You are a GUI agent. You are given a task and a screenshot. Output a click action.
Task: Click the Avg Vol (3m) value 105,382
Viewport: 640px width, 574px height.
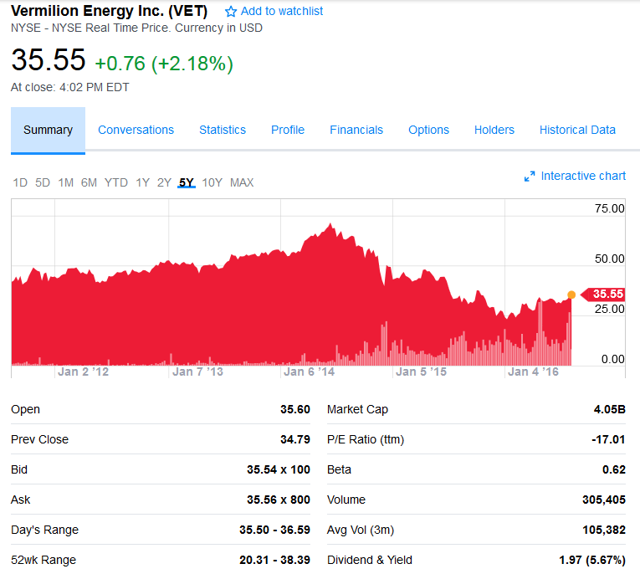tap(604, 530)
